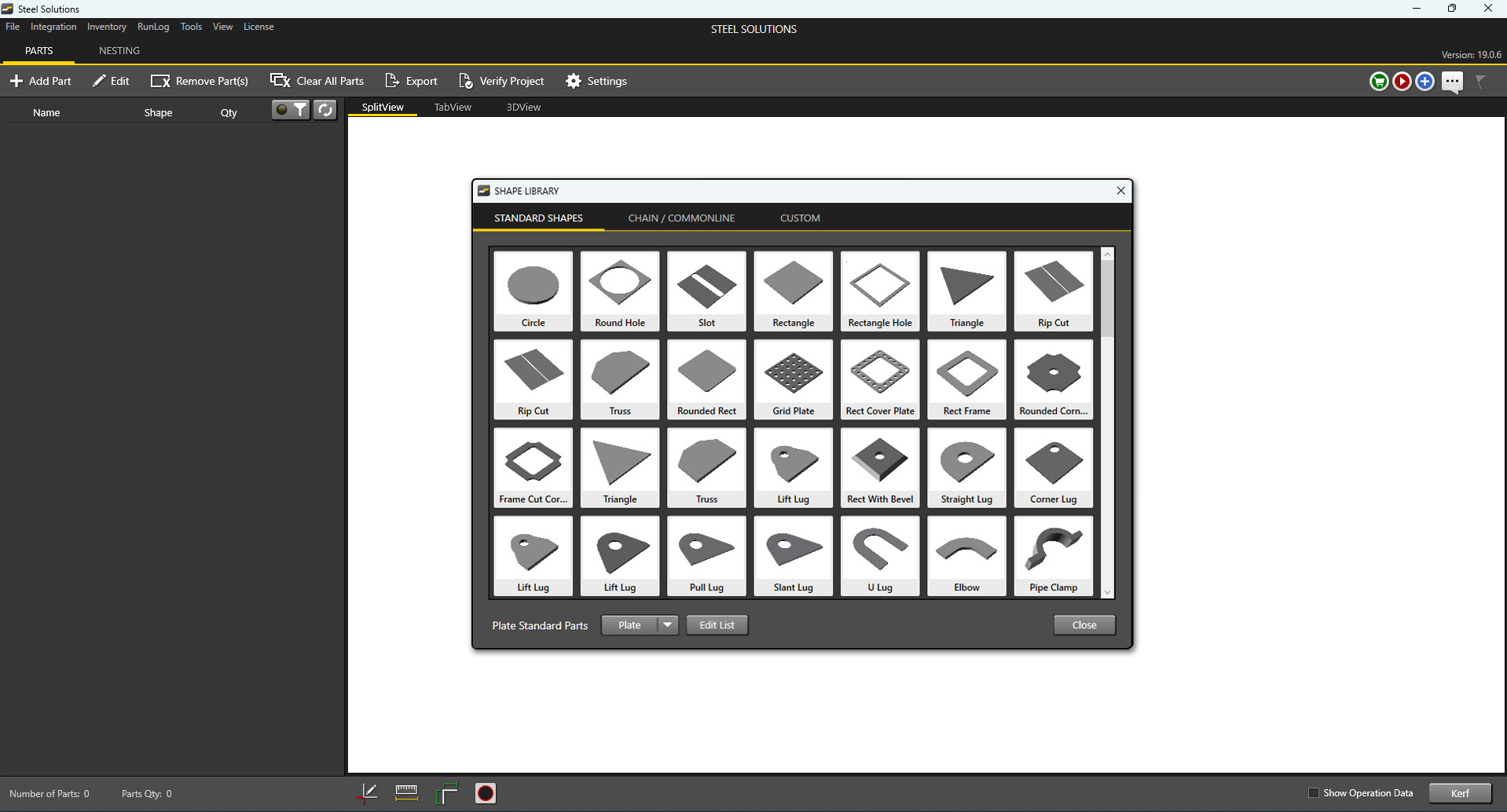1507x812 pixels.
Task: Switch to Chain / Commonline tab
Action: tap(681, 218)
